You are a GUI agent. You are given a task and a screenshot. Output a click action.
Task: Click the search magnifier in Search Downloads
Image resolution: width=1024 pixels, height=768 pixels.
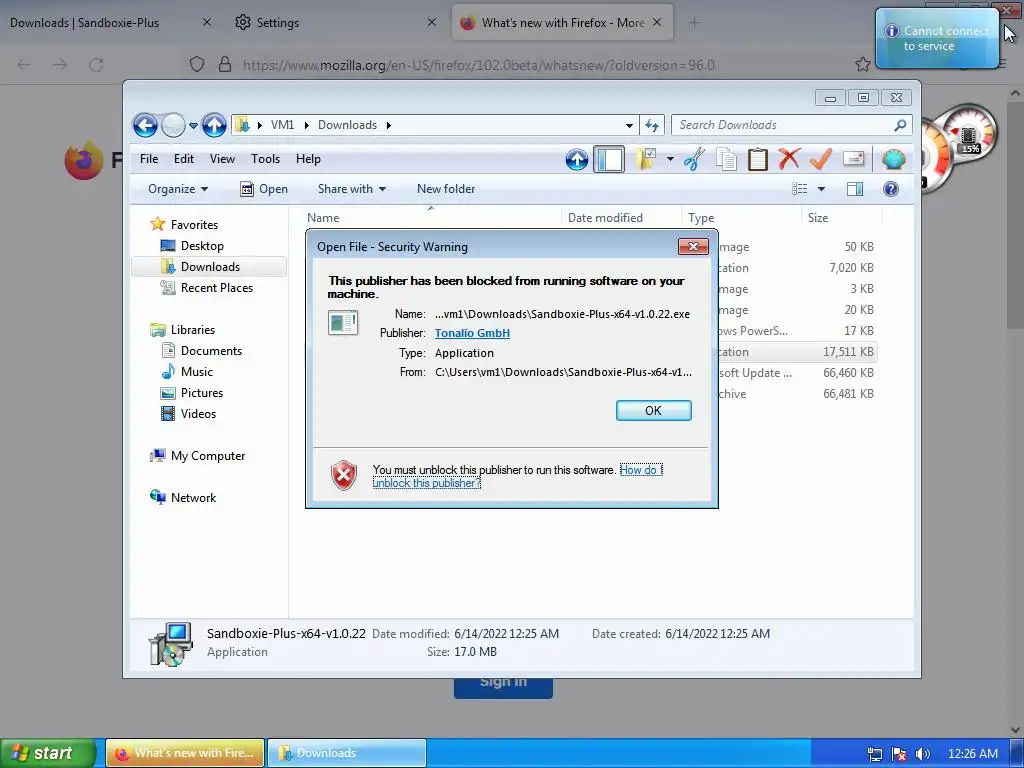pyautogui.click(x=900, y=125)
